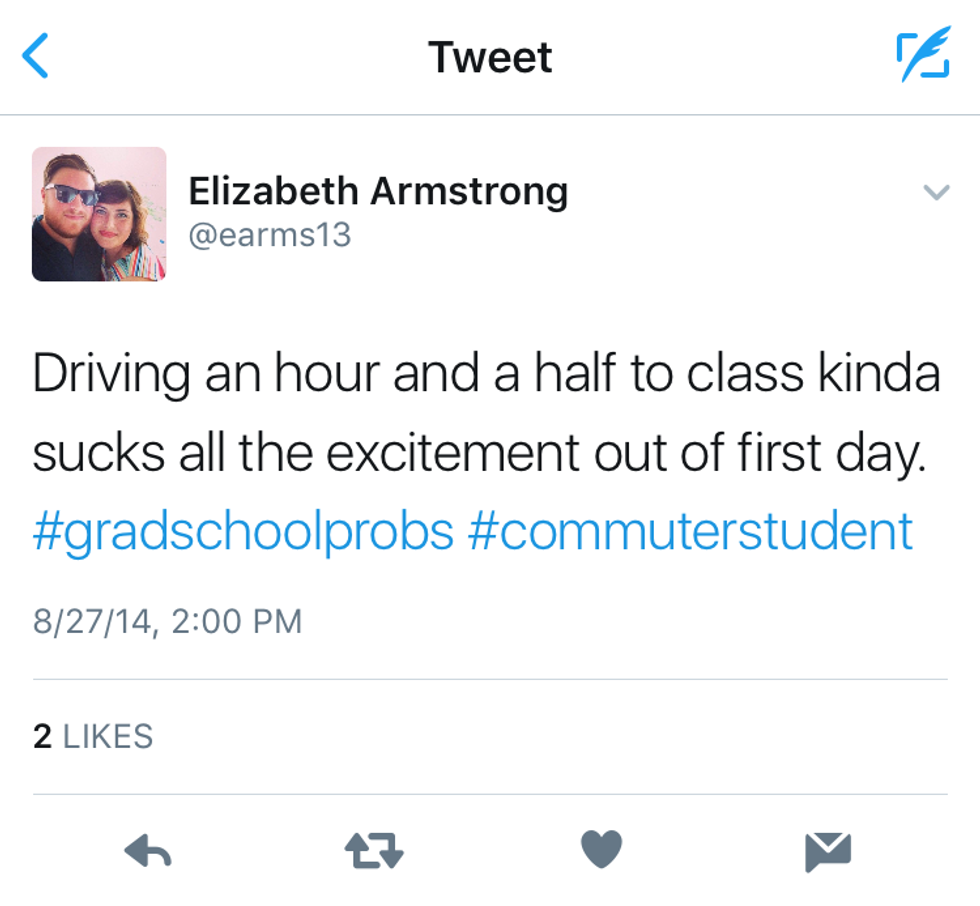This screenshot has width=980, height=906.
Task: Like the tweet with the heart icon
Action: [x=602, y=851]
